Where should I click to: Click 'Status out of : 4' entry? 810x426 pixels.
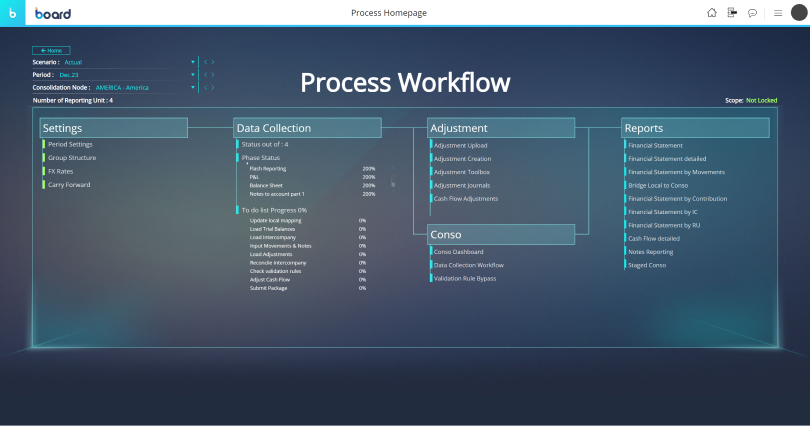point(264,145)
